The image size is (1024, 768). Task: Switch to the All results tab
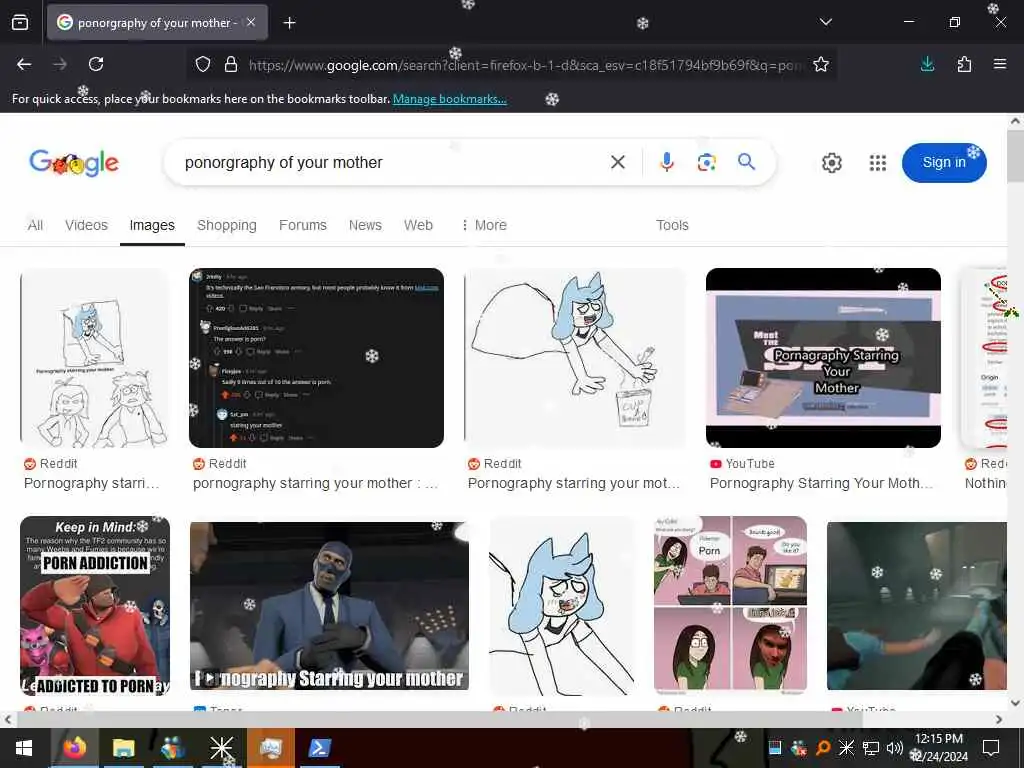click(35, 225)
